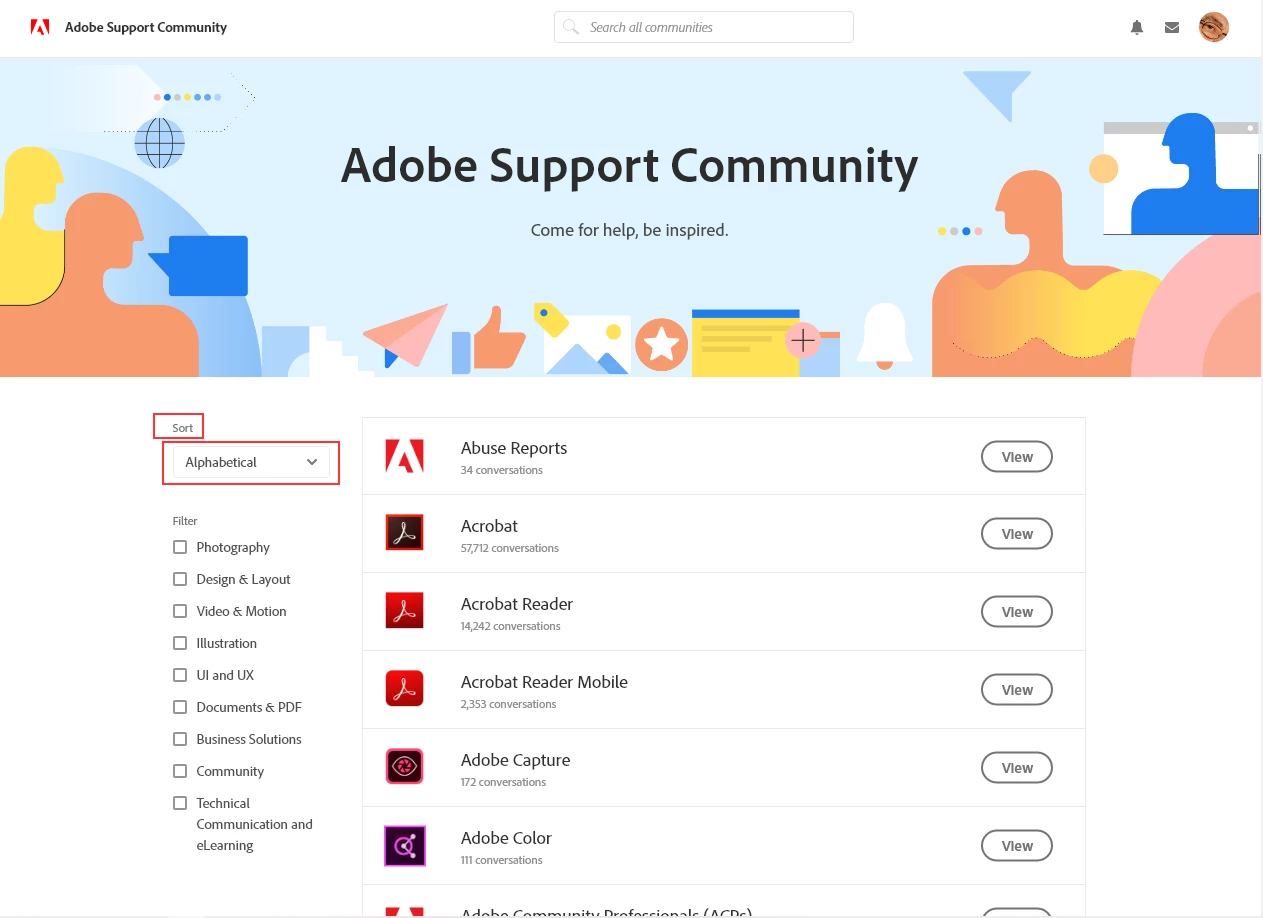Click the Acrobat Reader icon
The image size is (1263, 918).
click(404, 611)
